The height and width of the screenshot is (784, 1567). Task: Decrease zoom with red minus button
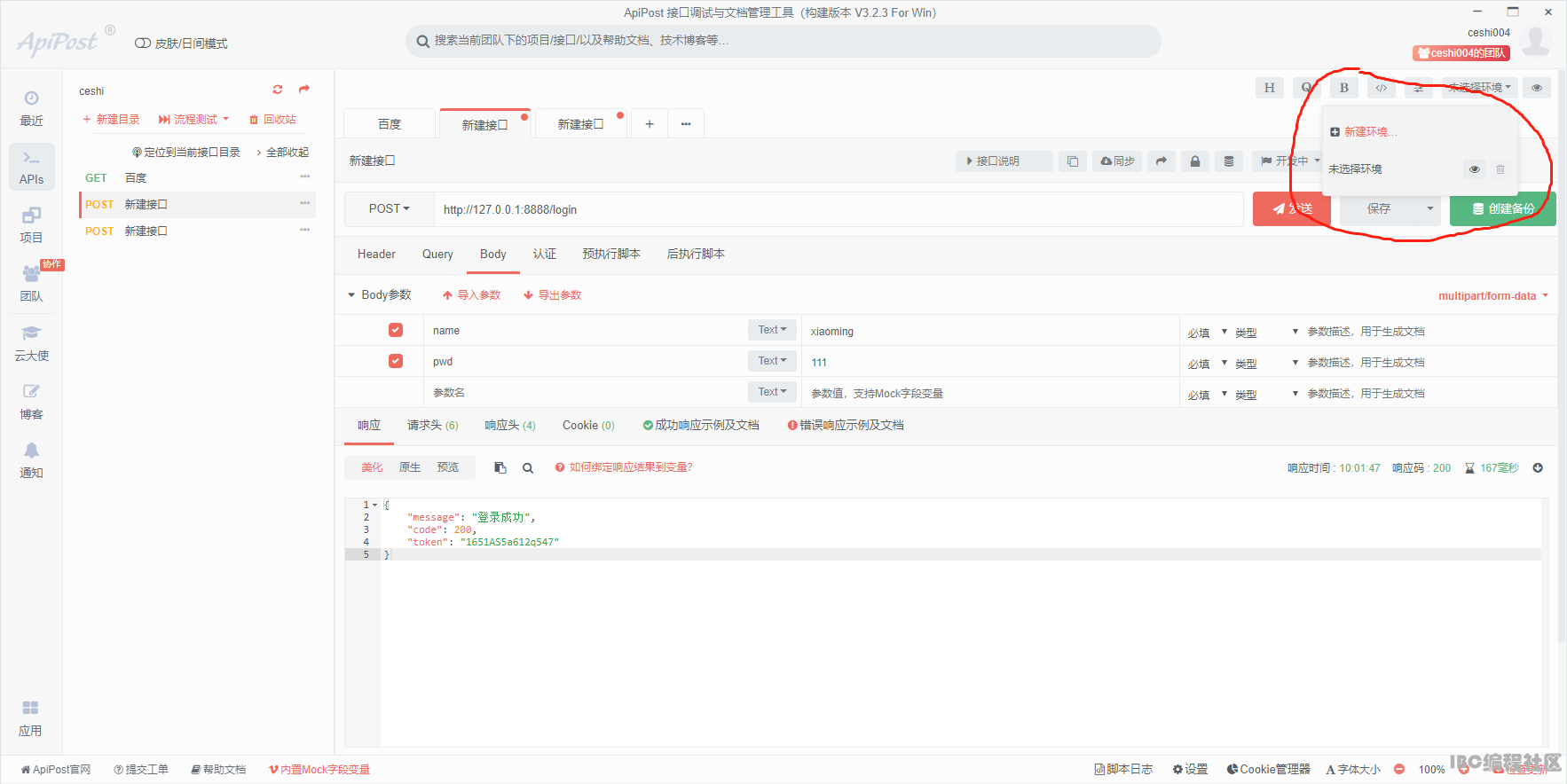pyautogui.click(x=1399, y=769)
